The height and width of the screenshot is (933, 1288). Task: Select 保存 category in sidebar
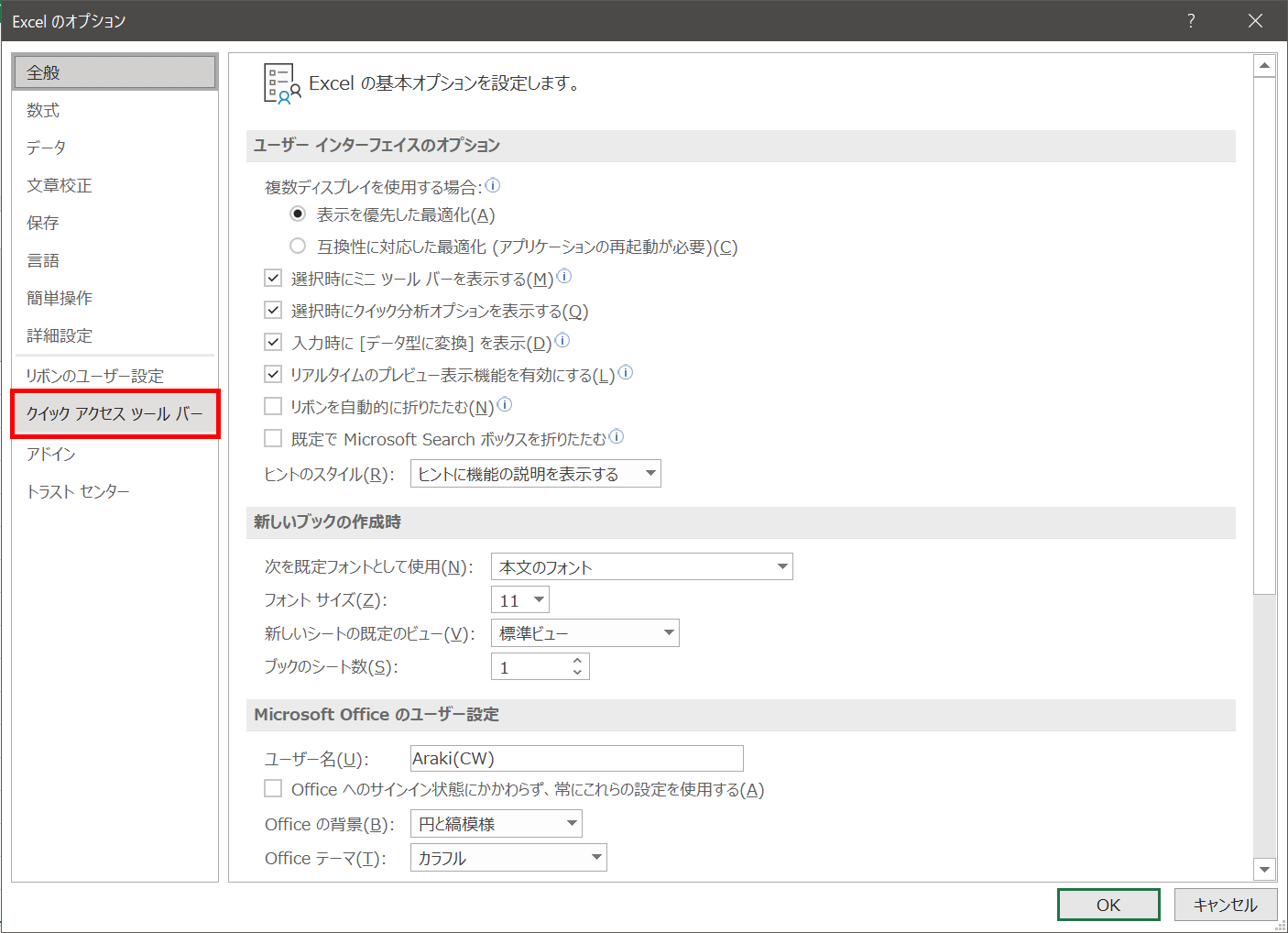click(x=115, y=223)
